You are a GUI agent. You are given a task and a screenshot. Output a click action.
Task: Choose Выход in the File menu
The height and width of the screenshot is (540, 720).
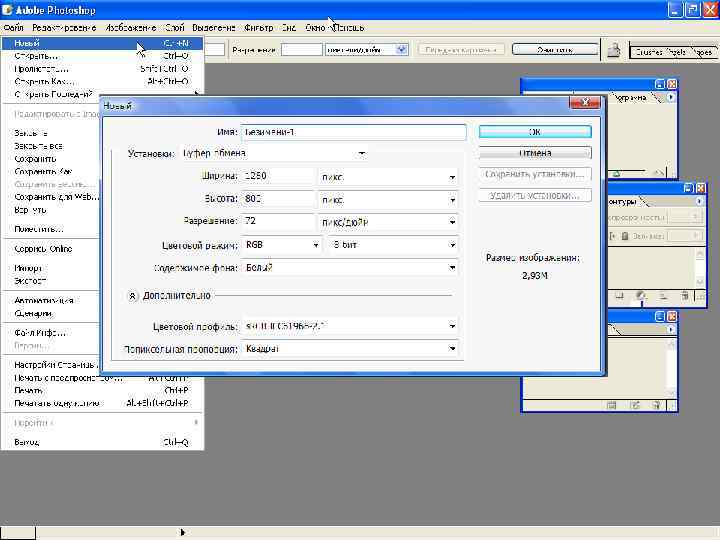tap(101, 442)
